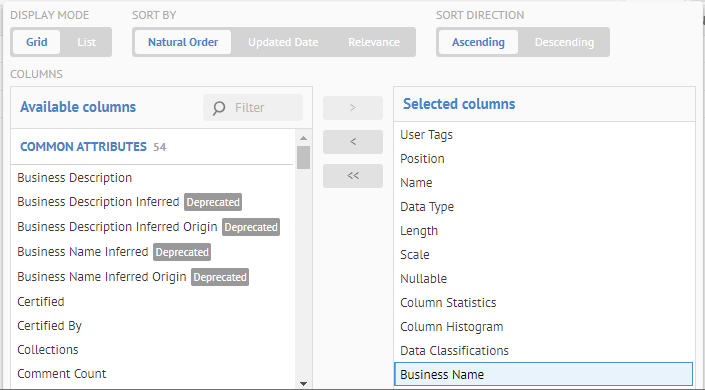The image size is (705, 390).
Task: Click the Filter field for available columns
Action: point(253,108)
